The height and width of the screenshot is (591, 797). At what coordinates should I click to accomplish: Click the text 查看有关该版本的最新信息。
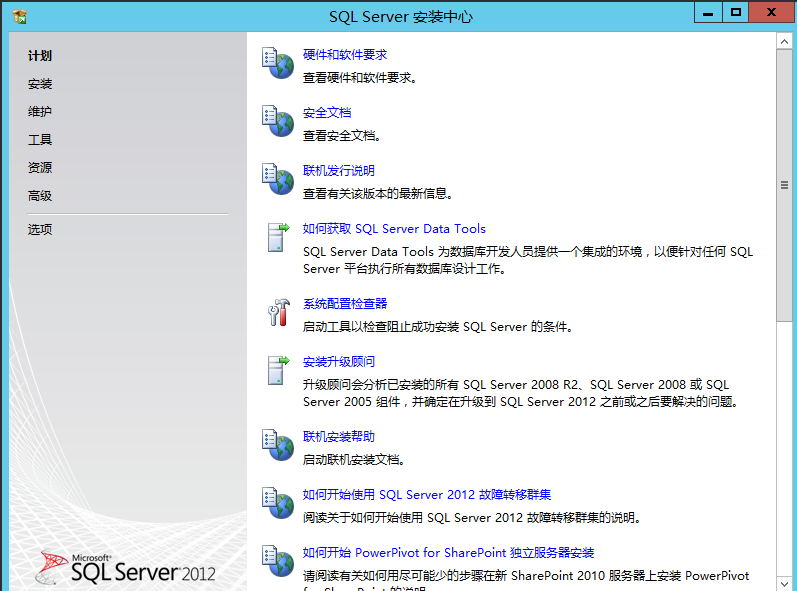tap(378, 194)
